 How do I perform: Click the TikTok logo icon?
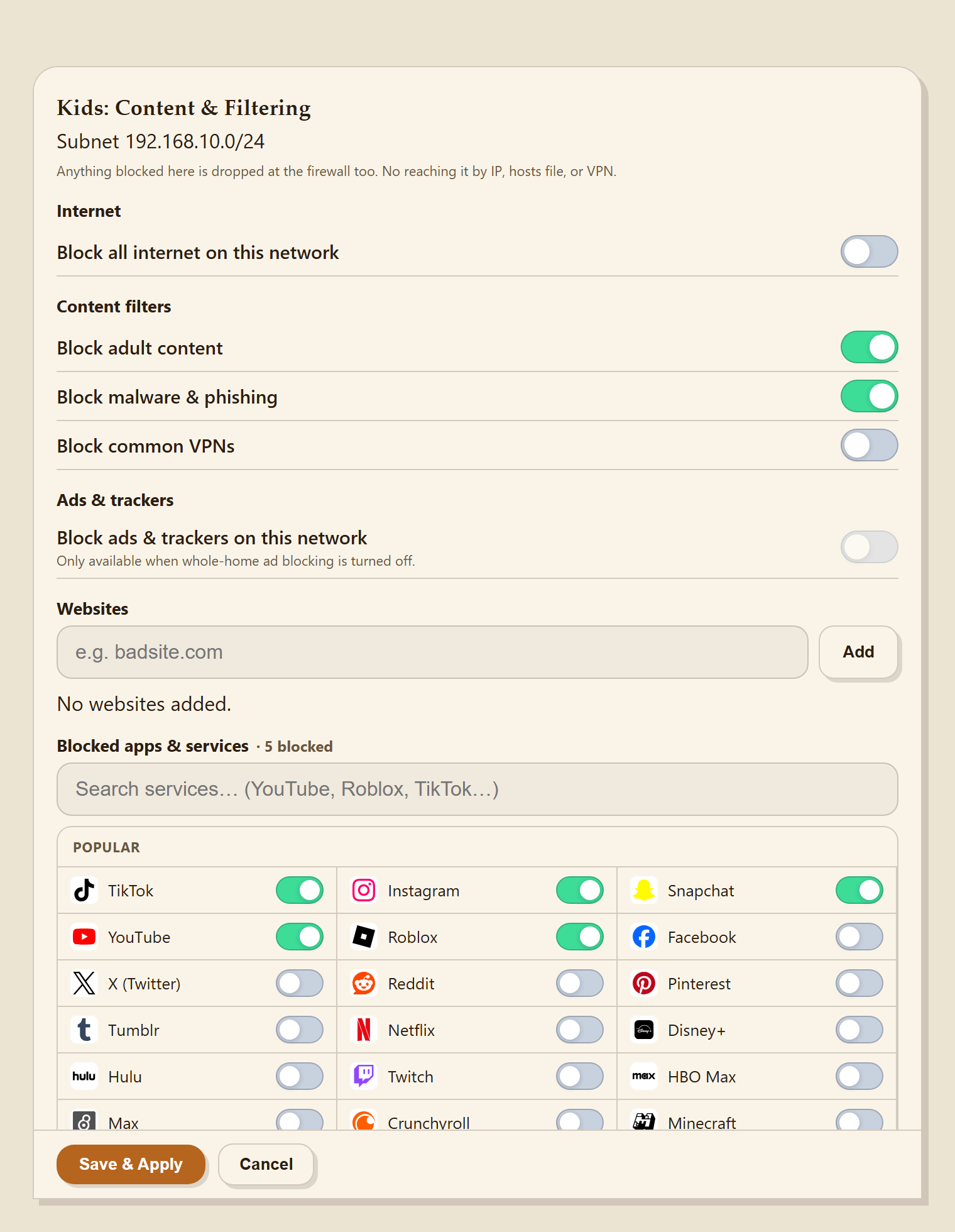tap(84, 890)
